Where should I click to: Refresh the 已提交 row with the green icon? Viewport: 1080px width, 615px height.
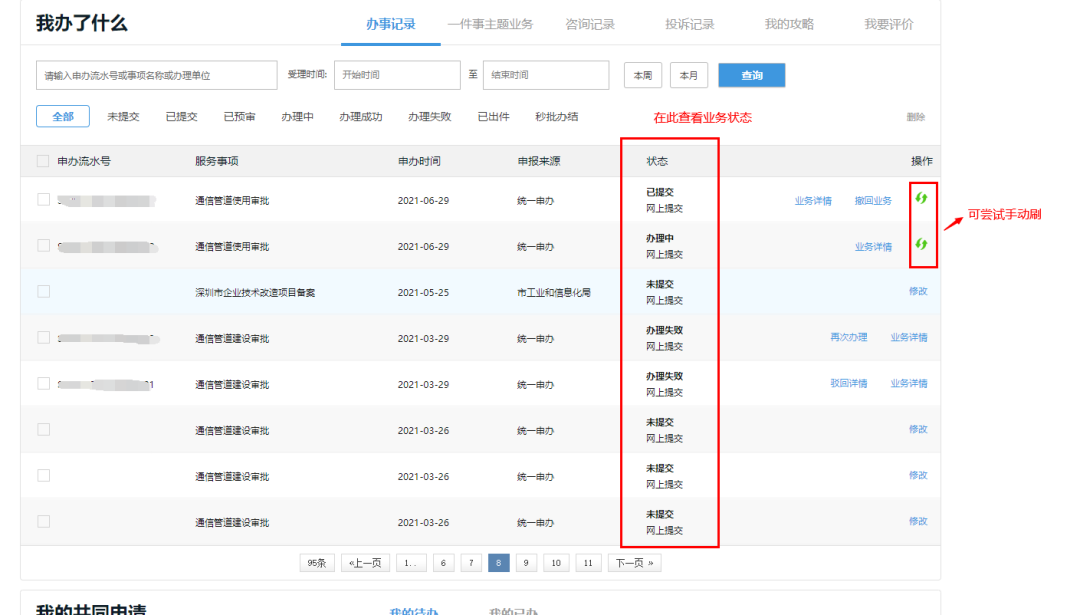click(921, 198)
